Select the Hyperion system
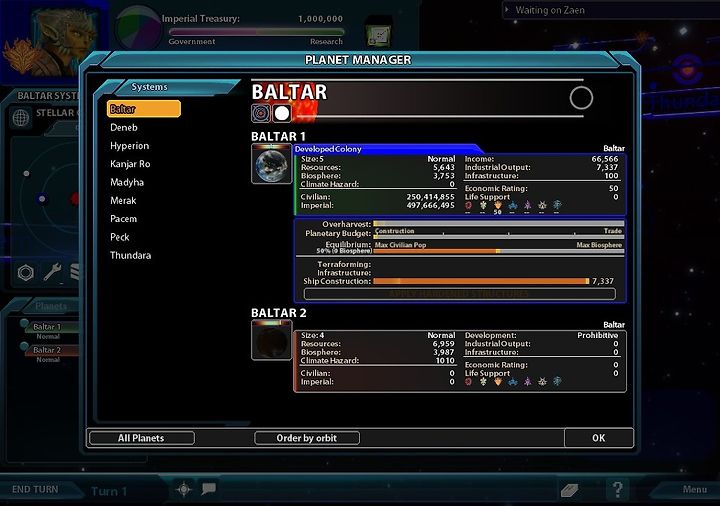 pyautogui.click(x=129, y=146)
